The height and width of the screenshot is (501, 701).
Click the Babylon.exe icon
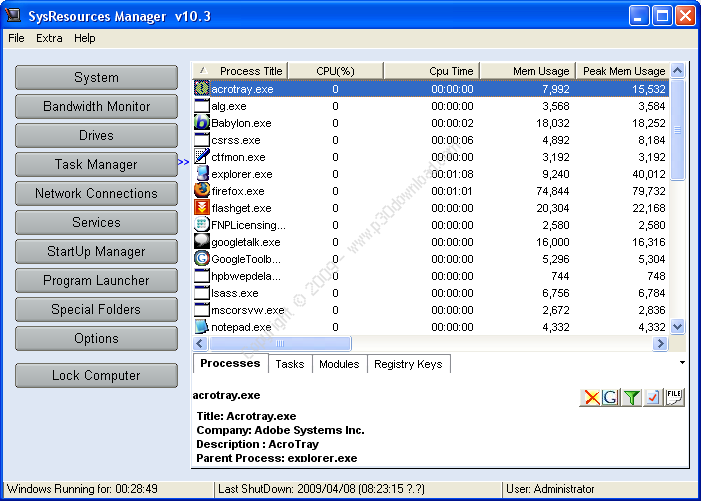click(x=202, y=122)
